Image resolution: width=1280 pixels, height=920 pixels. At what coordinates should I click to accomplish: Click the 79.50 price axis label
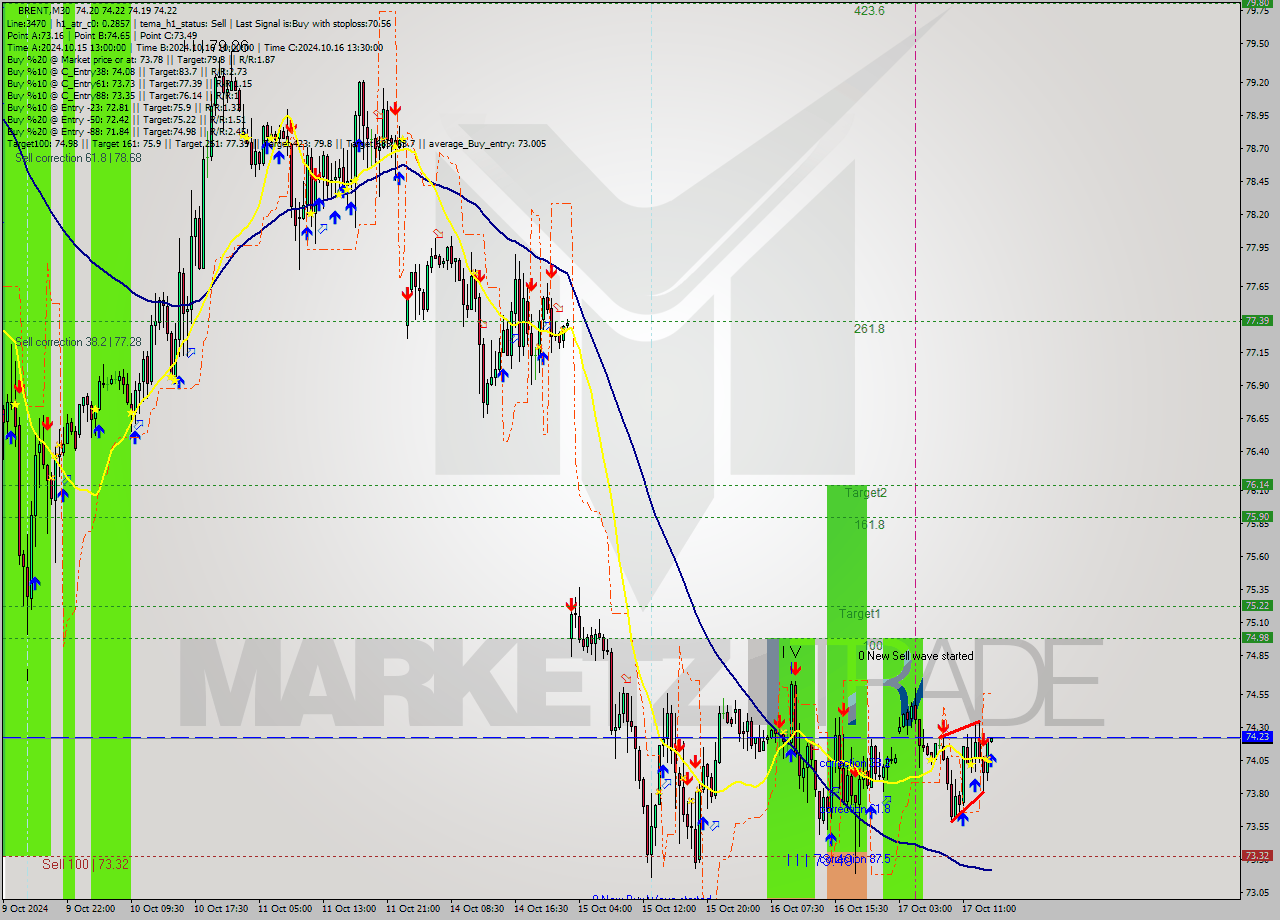tap(1257, 43)
